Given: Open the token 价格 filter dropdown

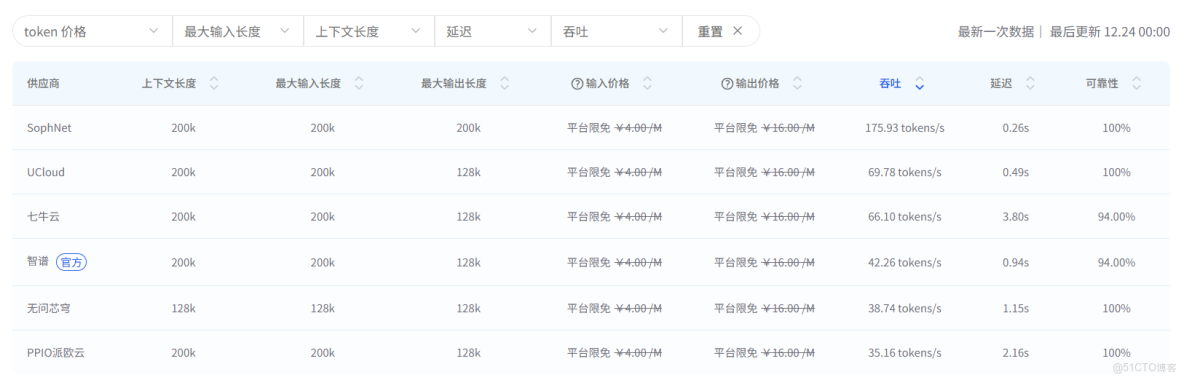Looking at the screenshot, I should pyautogui.click(x=92, y=31).
